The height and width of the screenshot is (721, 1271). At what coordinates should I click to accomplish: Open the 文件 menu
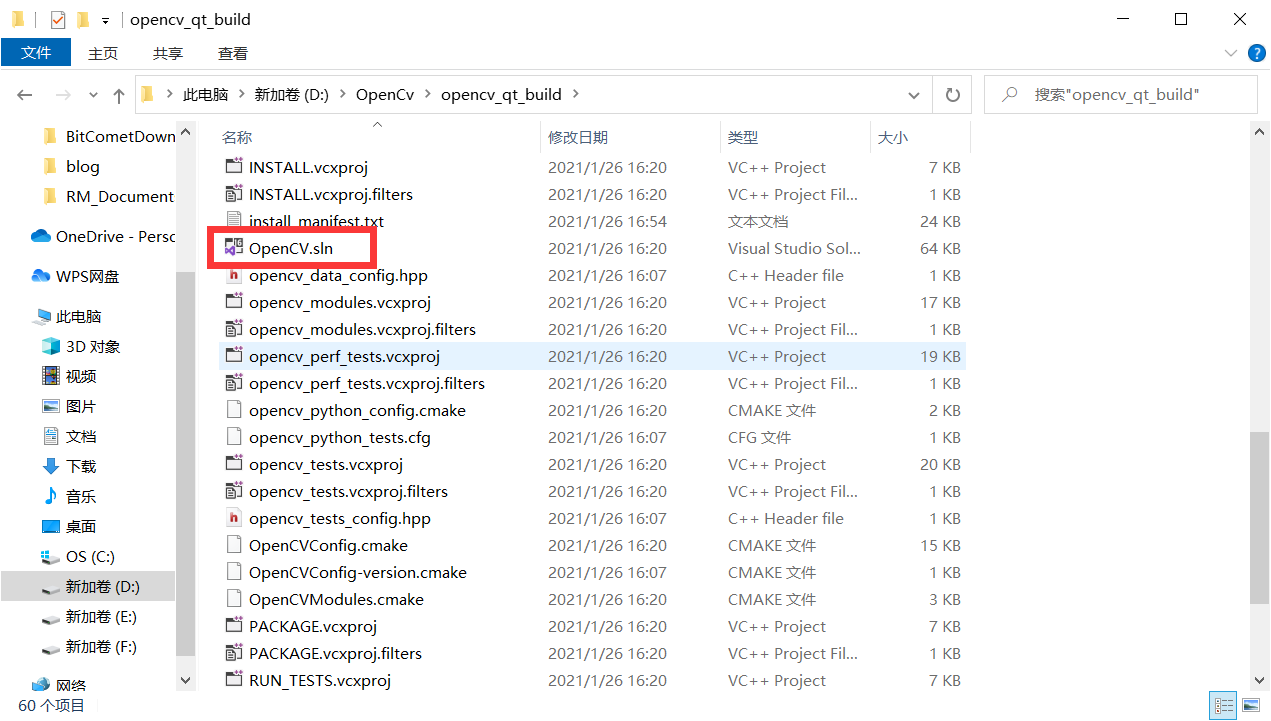36,53
